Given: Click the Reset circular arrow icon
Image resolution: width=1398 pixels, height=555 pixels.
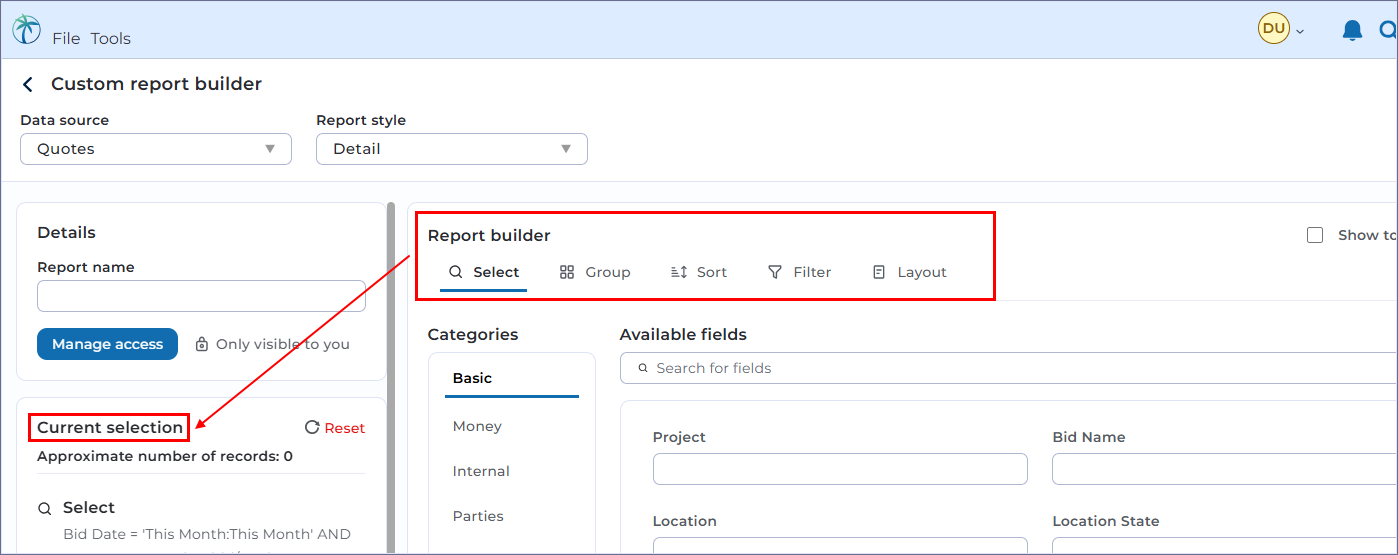Looking at the screenshot, I should pyautogui.click(x=312, y=428).
